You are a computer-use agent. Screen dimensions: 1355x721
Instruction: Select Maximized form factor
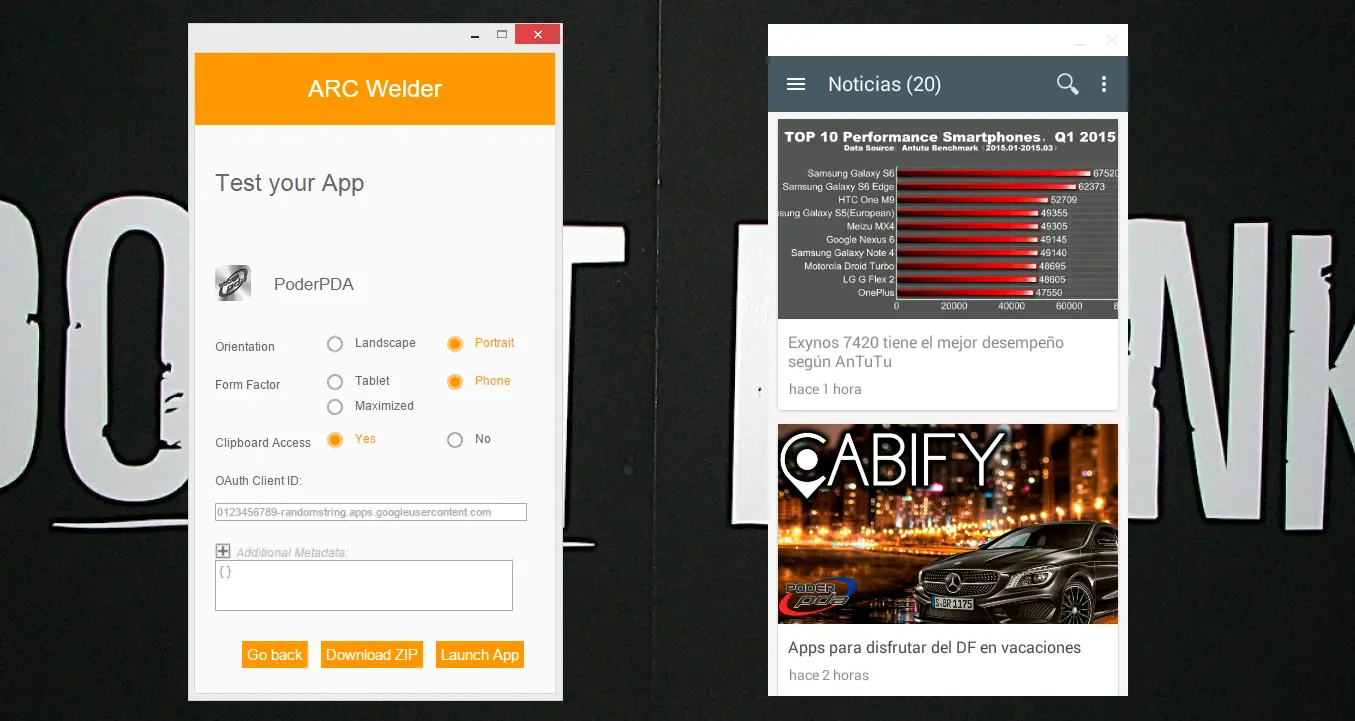point(335,407)
